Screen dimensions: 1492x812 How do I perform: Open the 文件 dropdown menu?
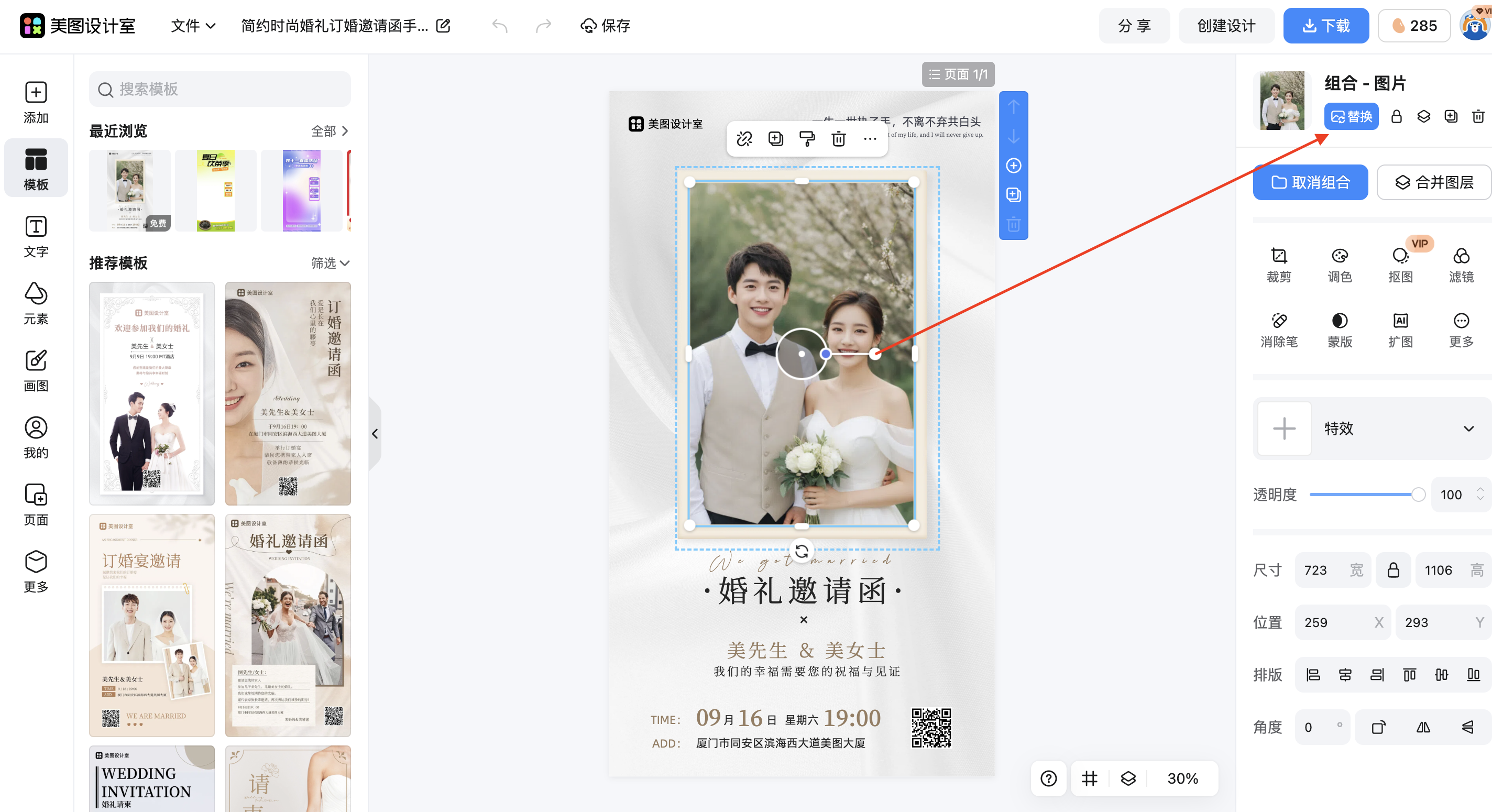click(193, 26)
